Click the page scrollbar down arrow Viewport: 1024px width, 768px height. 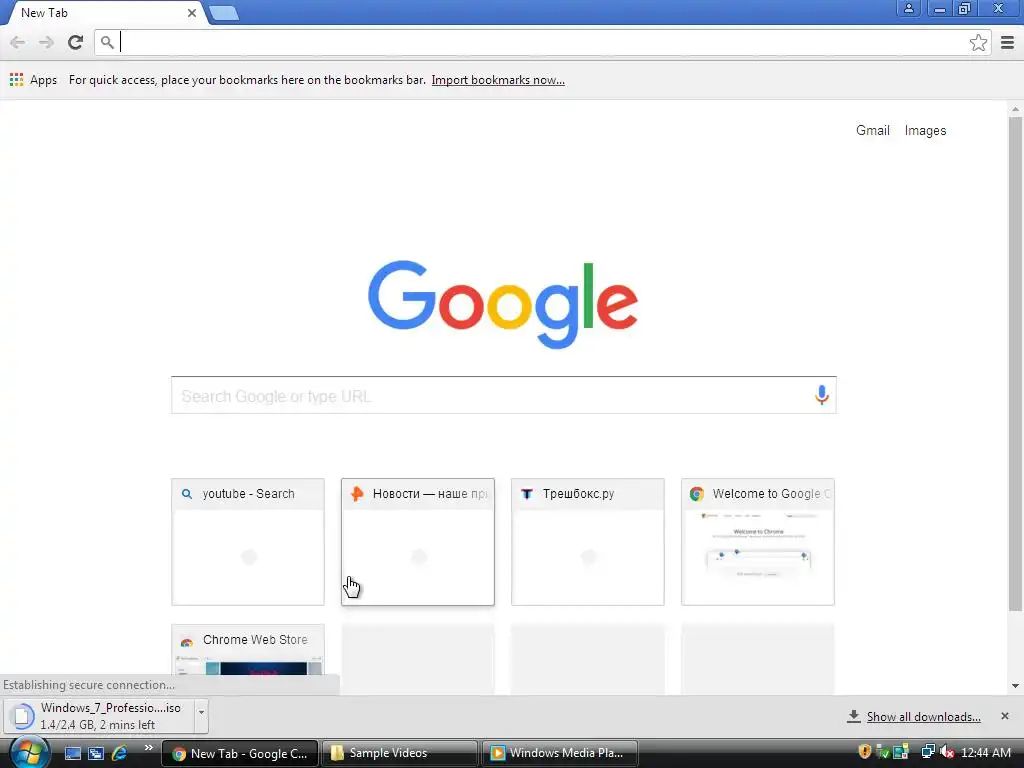click(x=1015, y=686)
